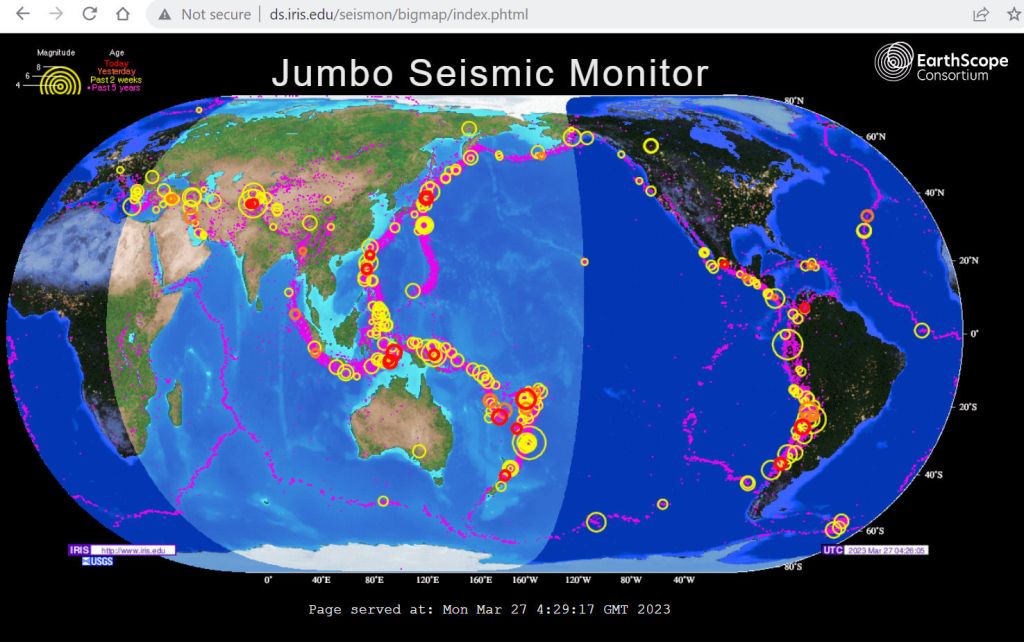Image resolution: width=1024 pixels, height=642 pixels.
Task: Reload the seismic monitor page
Action: [89, 14]
